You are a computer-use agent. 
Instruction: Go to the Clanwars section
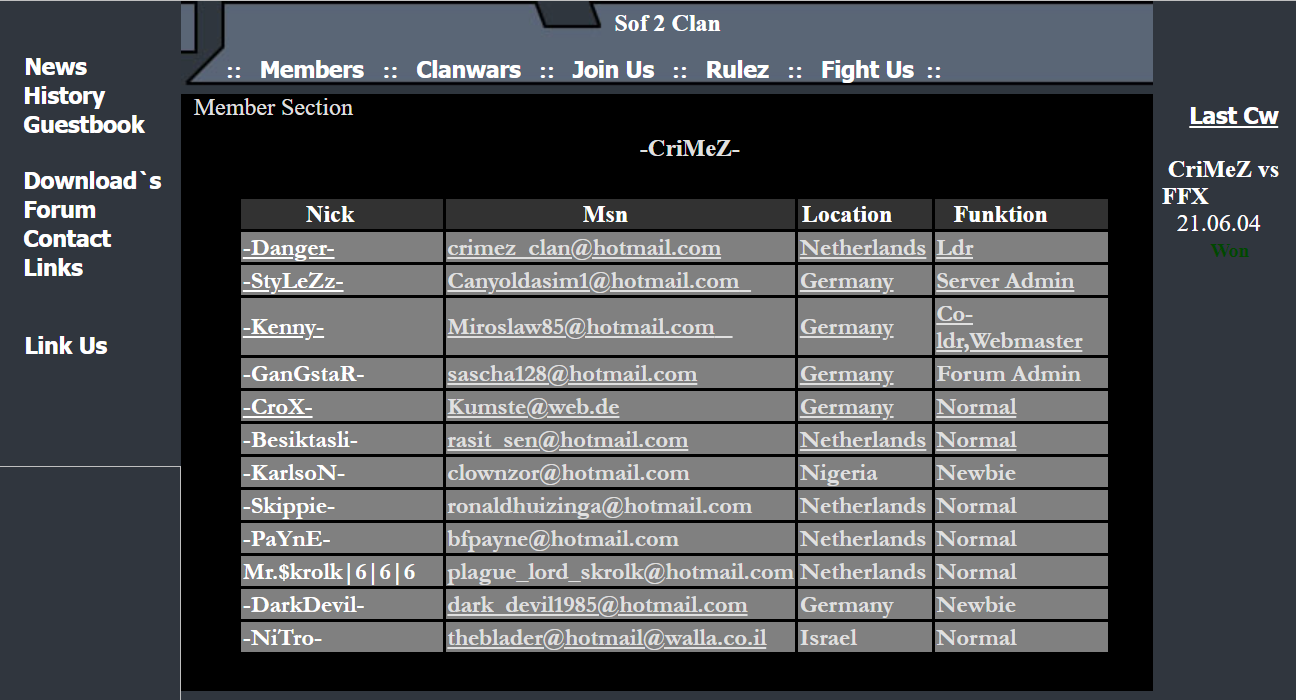(x=468, y=70)
